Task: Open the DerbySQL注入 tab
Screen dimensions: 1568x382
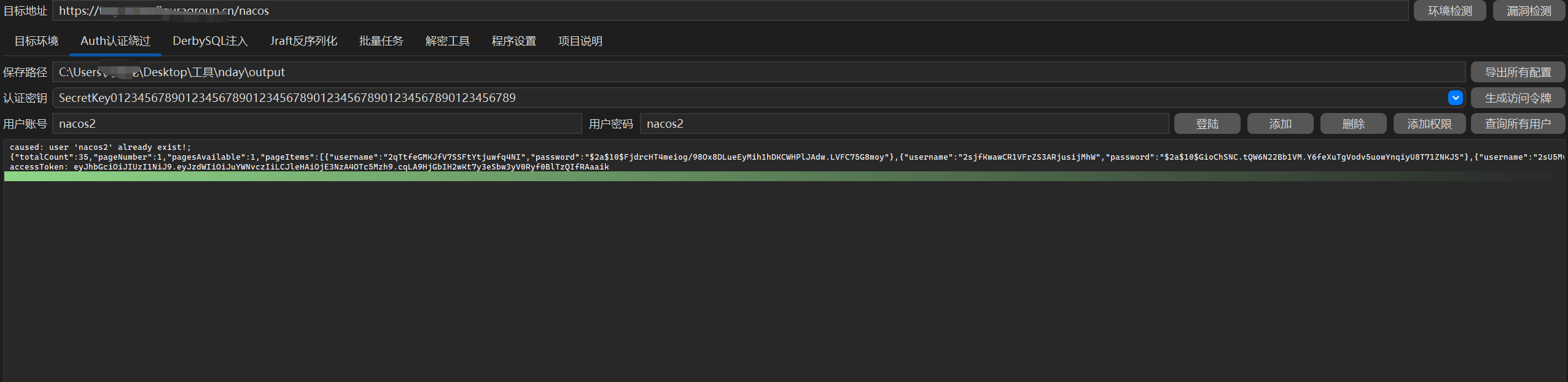Action: coord(210,41)
